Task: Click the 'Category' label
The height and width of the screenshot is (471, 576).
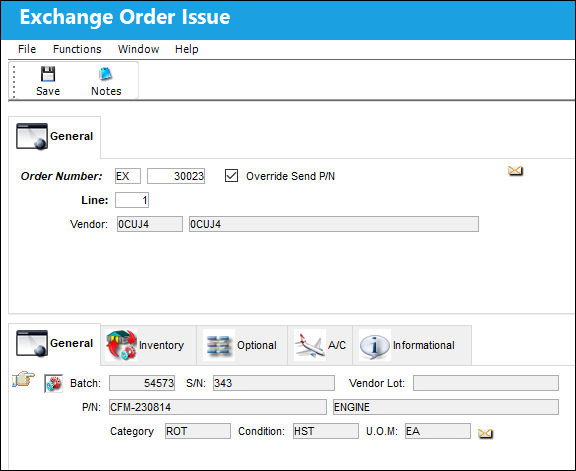Action: point(132,431)
